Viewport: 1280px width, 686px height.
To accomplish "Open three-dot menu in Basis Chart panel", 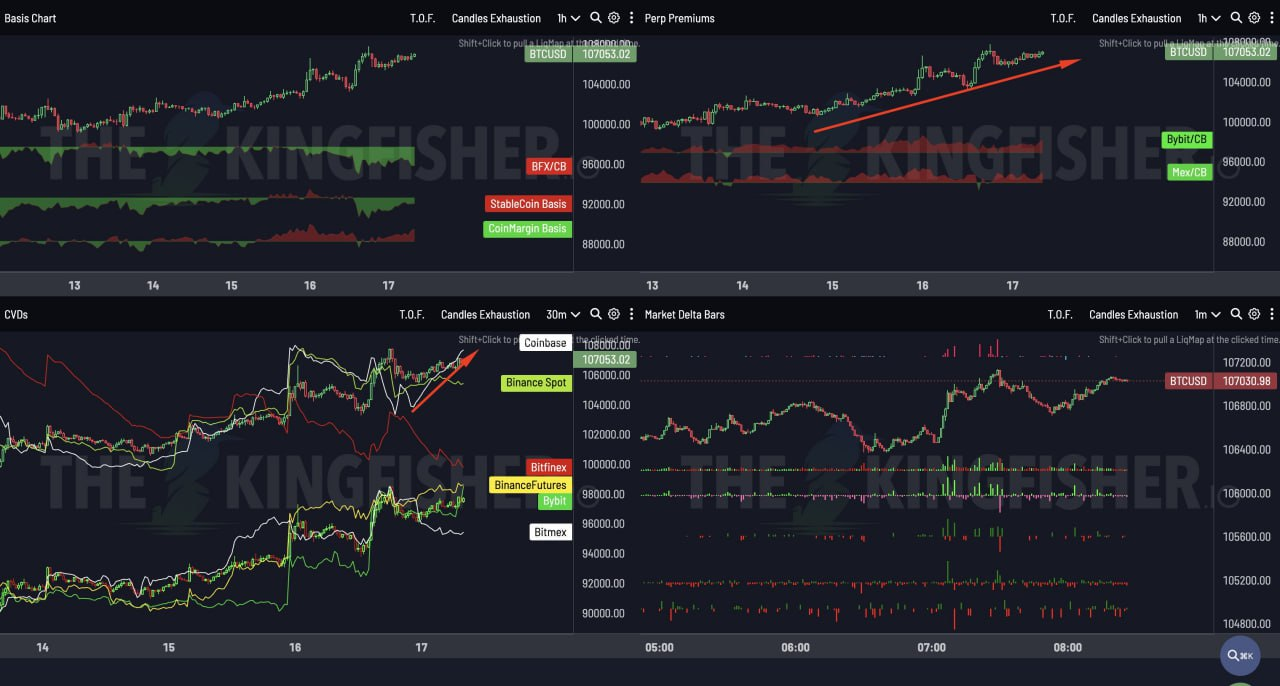I will tap(630, 18).
